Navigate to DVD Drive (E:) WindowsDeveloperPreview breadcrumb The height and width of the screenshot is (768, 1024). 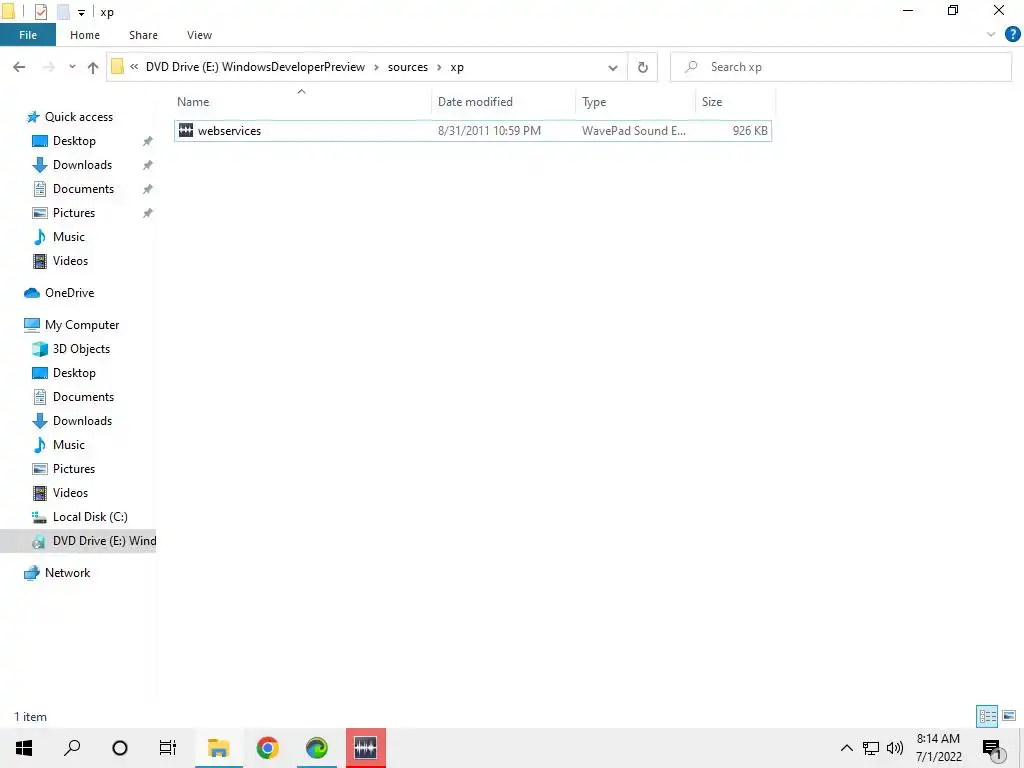(x=255, y=67)
